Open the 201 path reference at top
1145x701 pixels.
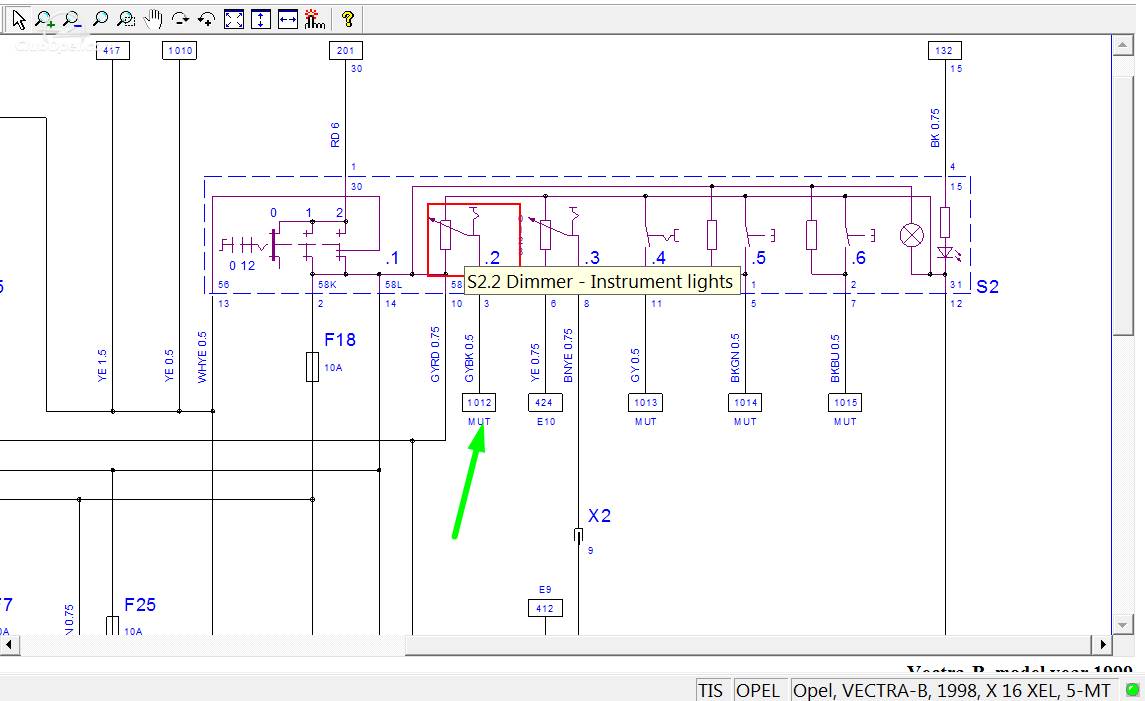[345, 50]
